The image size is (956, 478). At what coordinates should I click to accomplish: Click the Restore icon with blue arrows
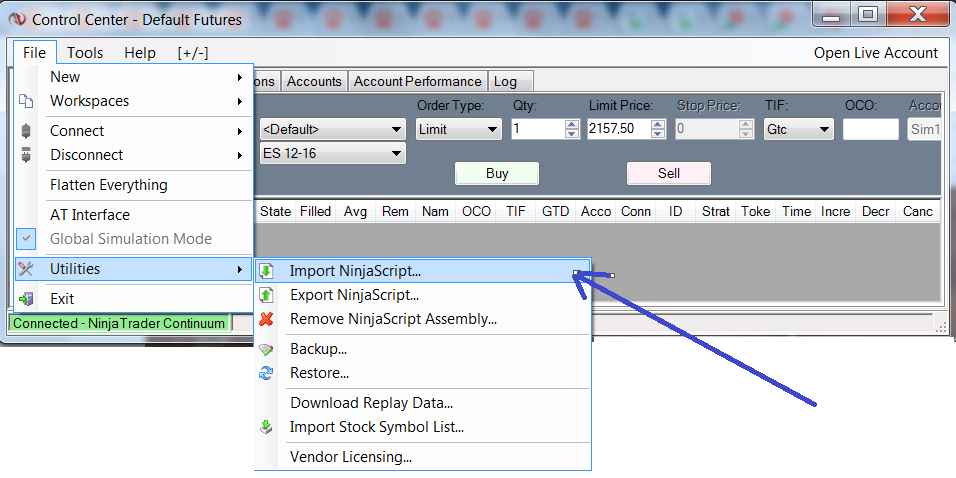tap(266, 373)
